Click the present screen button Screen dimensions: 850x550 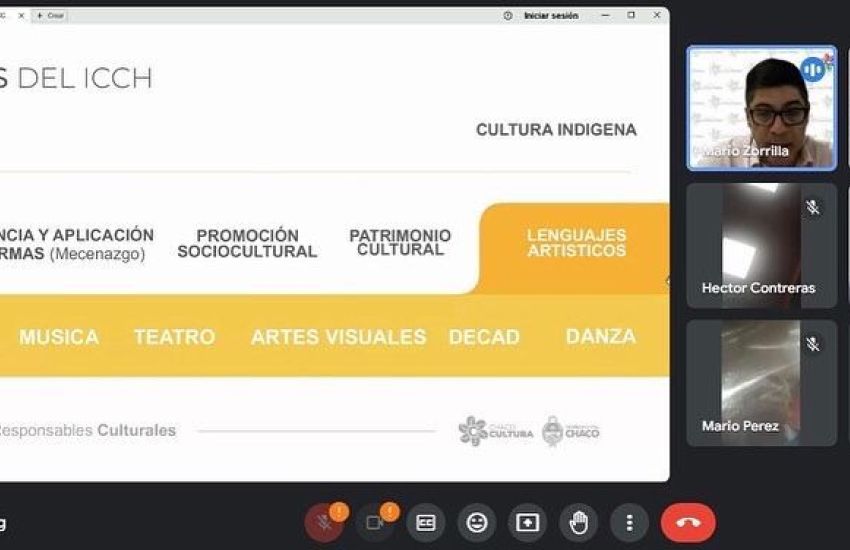pyautogui.click(x=527, y=523)
